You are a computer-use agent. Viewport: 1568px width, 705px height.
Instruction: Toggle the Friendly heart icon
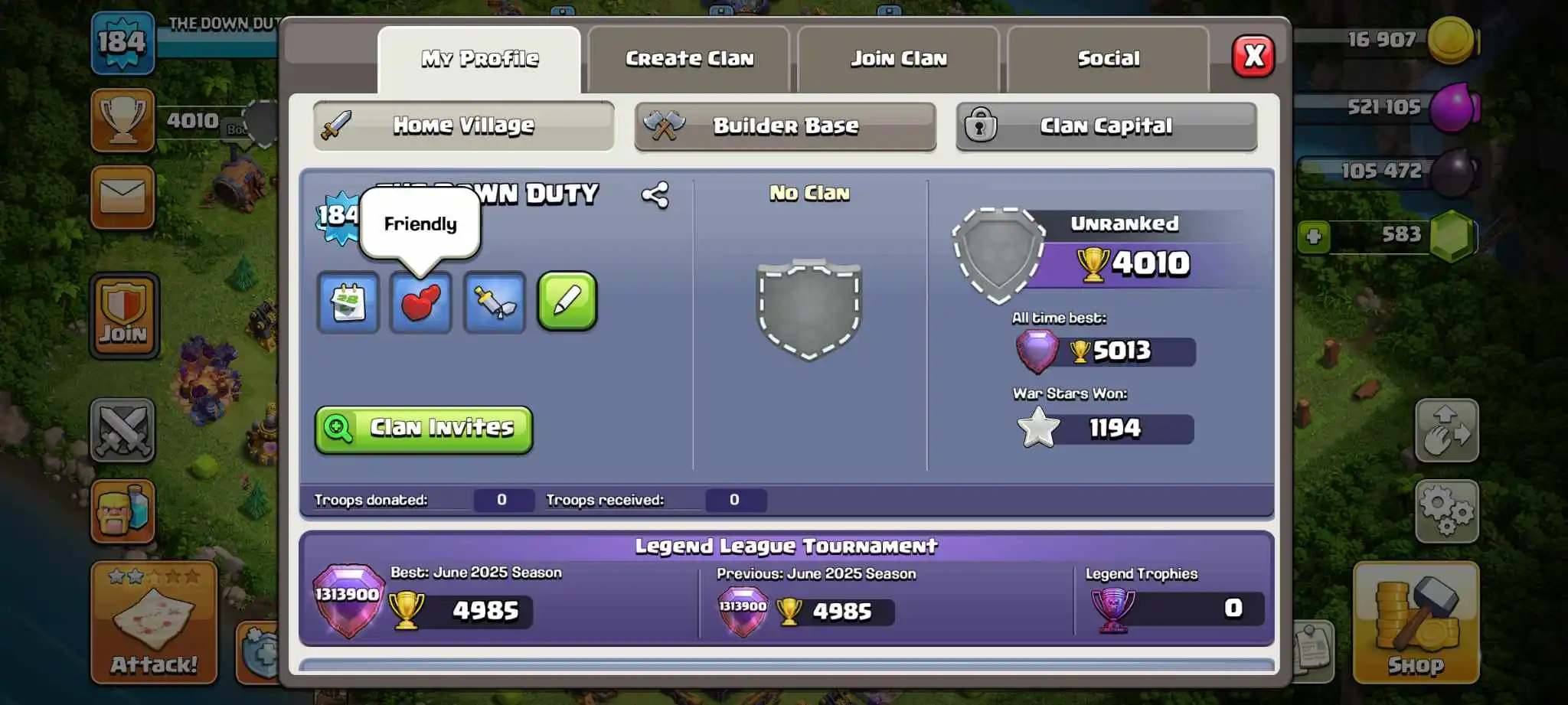tap(421, 302)
